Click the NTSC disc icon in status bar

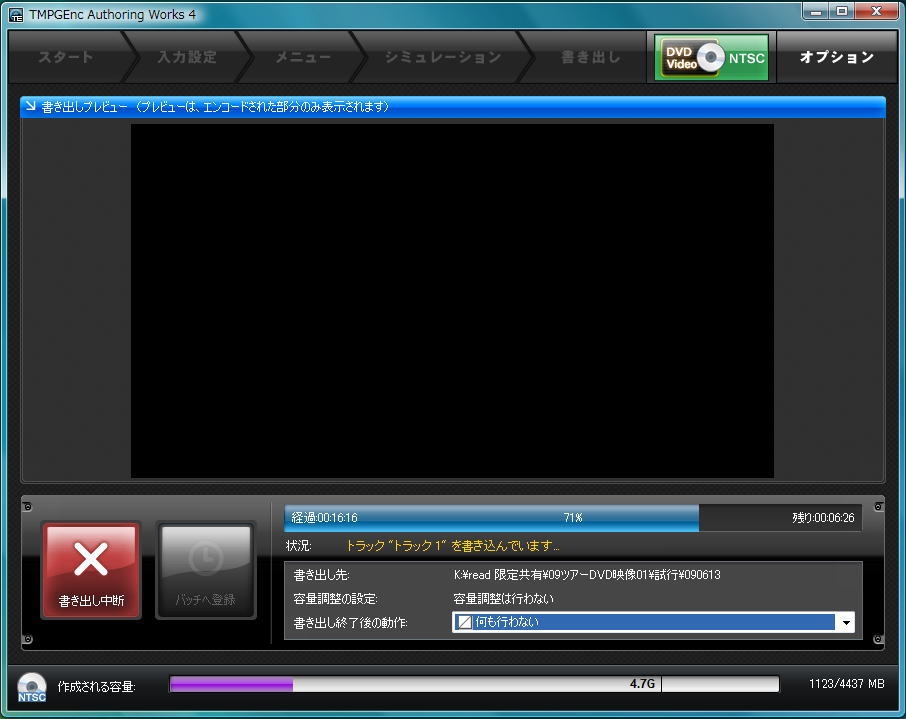click(x=32, y=687)
